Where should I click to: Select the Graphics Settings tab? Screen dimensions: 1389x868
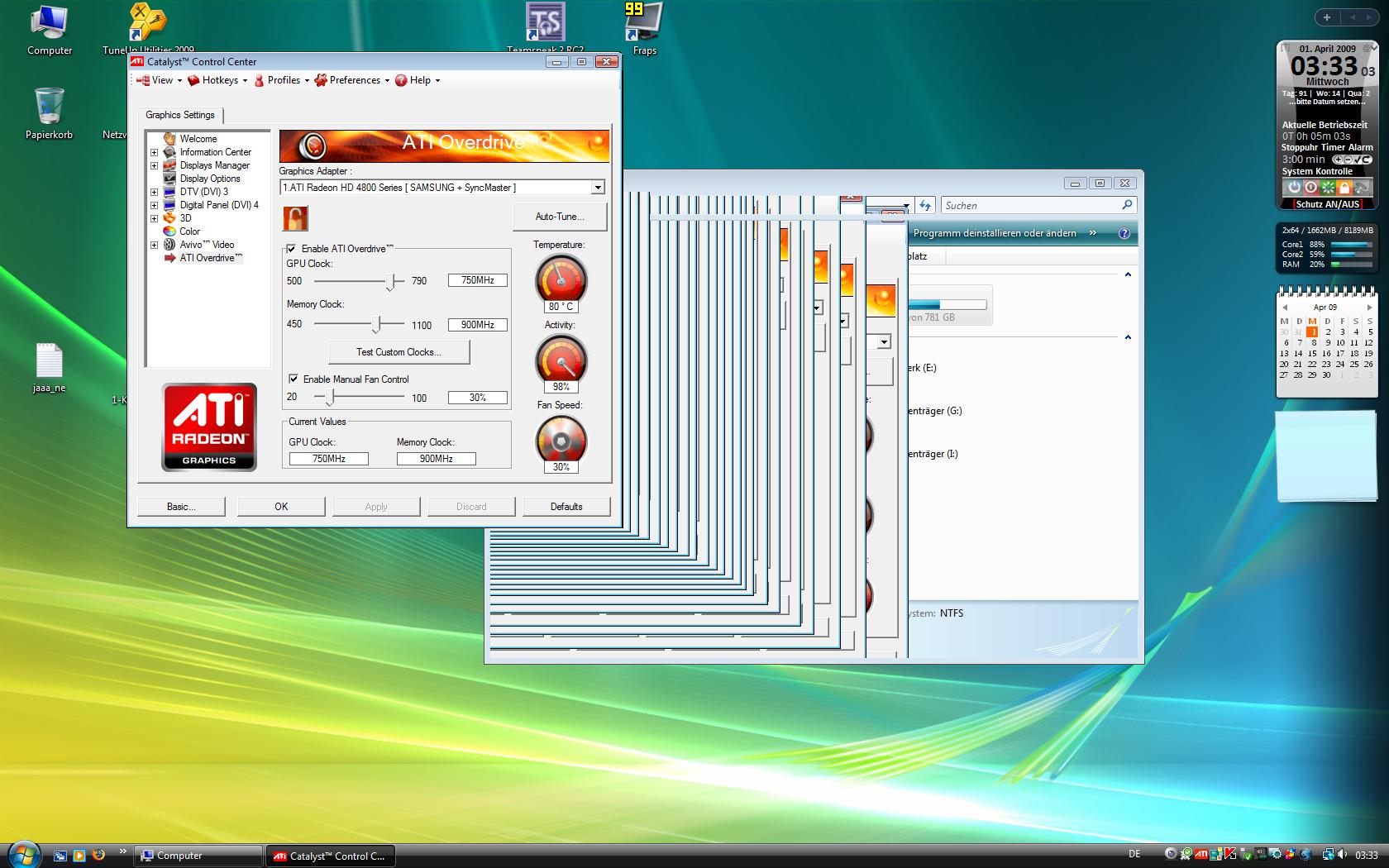180,115
